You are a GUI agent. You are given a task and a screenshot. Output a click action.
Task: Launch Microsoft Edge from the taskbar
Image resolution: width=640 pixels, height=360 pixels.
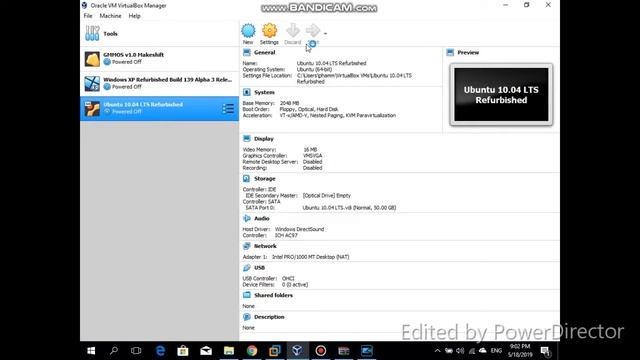pos(160,351)
